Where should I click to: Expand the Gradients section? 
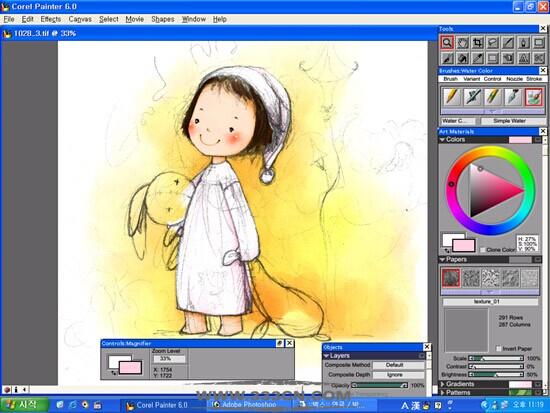pos(443,384)
